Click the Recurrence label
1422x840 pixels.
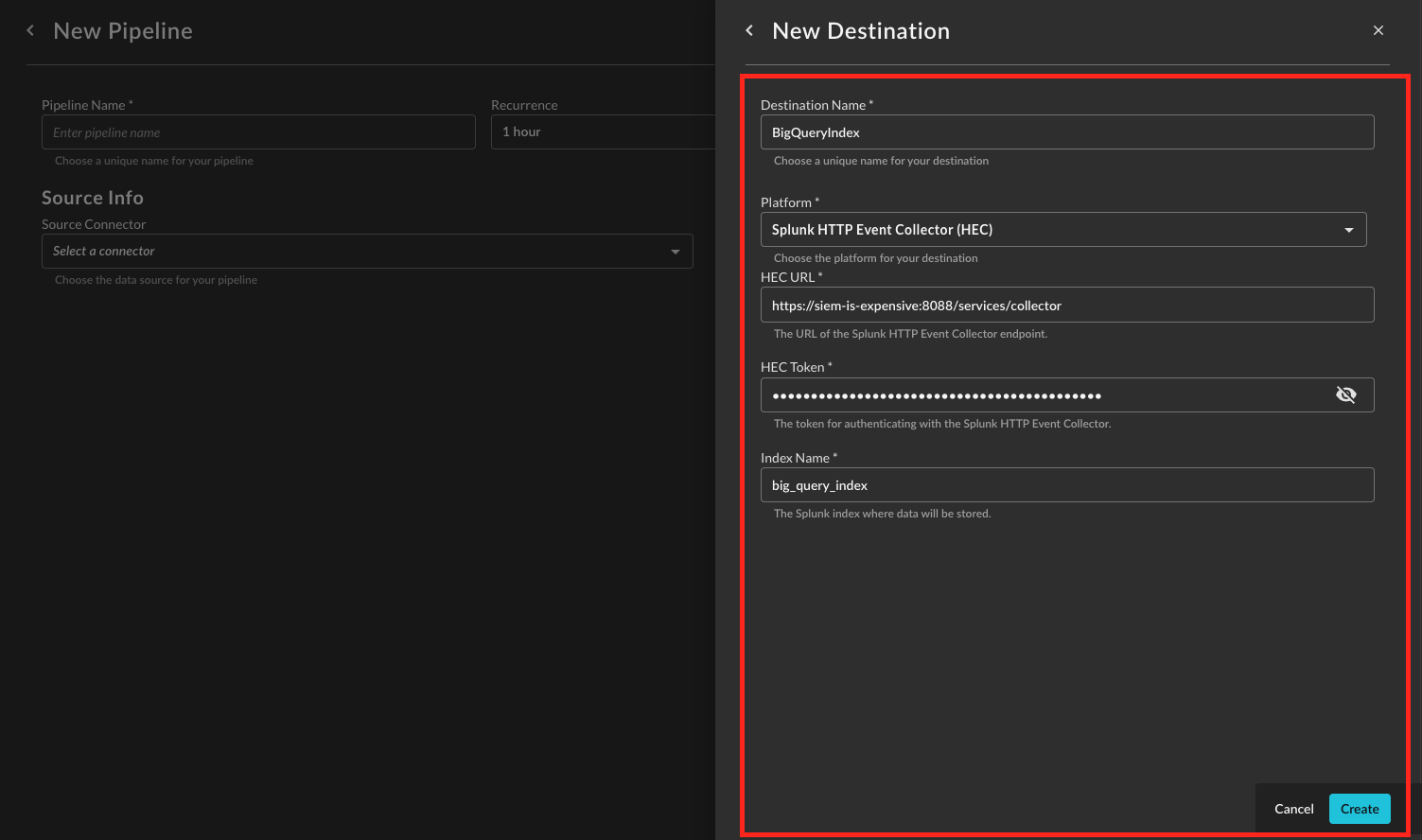tap(524, 105)
